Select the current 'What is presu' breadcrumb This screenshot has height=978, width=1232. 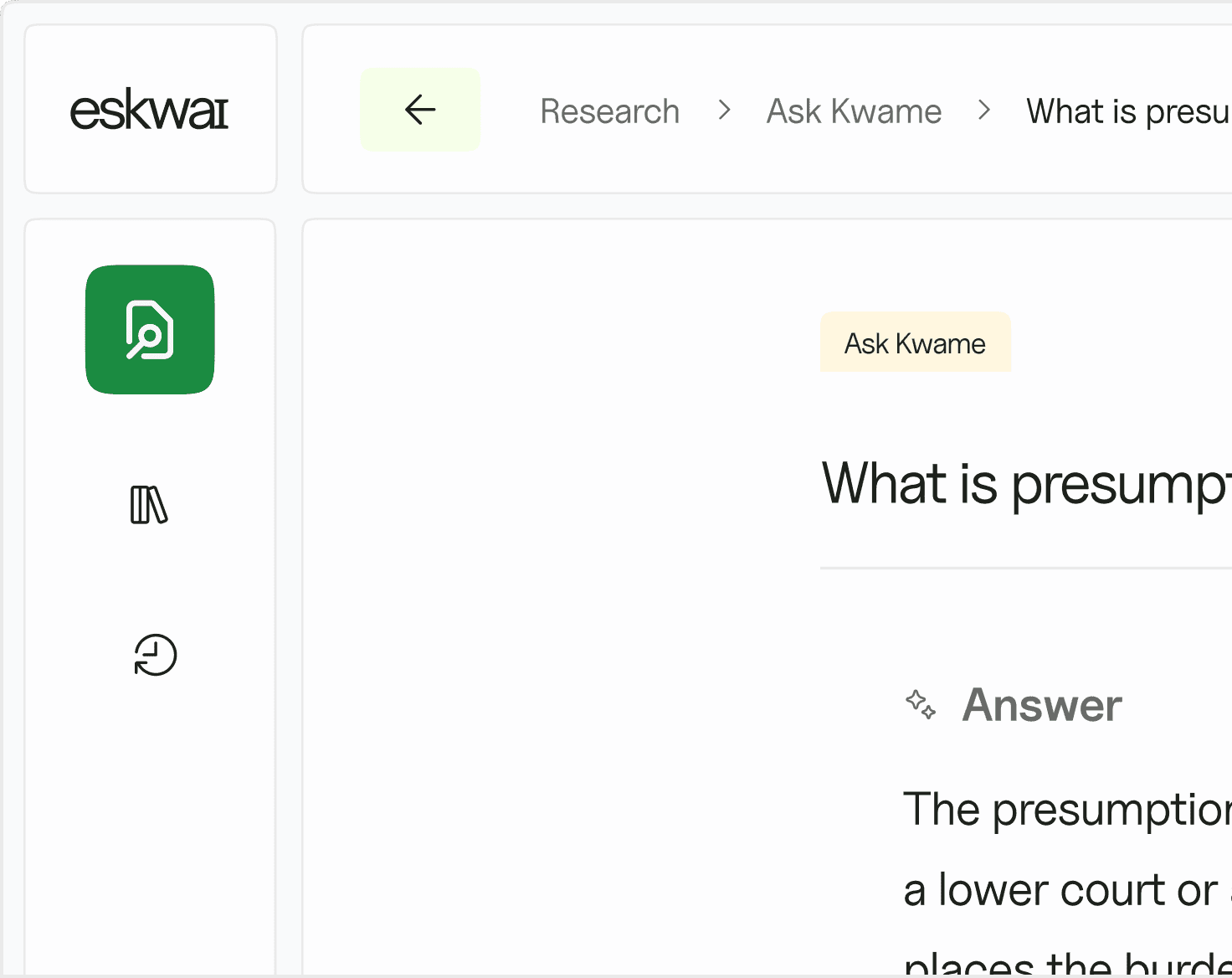tap(1127, 111)
